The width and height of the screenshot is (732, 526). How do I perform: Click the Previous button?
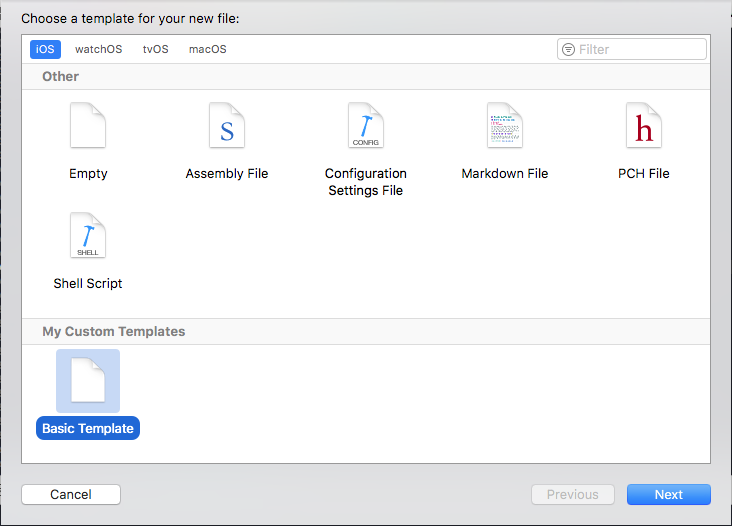click(572, 494)
